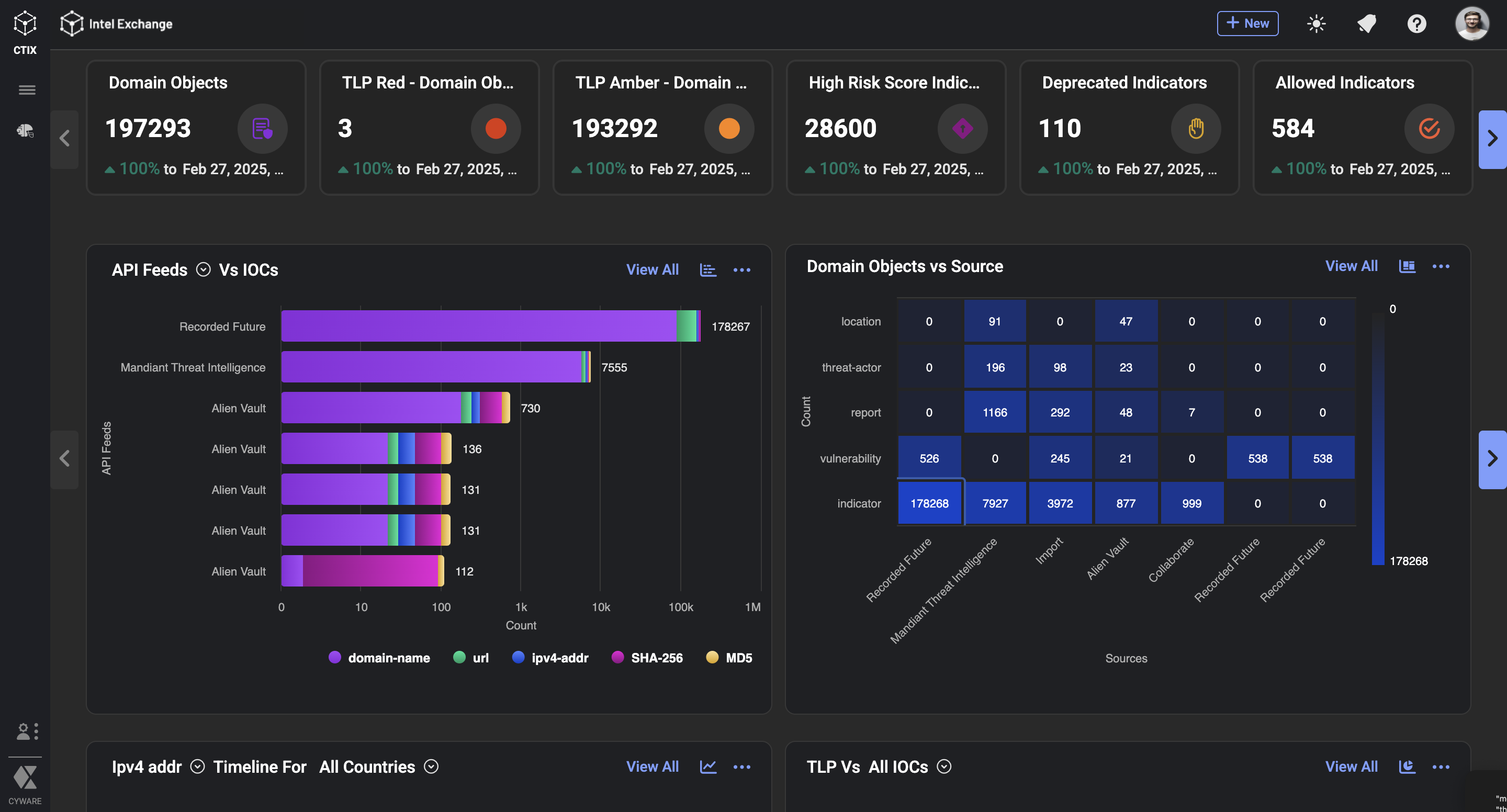Screen dimensions: 1507x812
Task: Click MD5 legend color swatch
Action: 712,657
